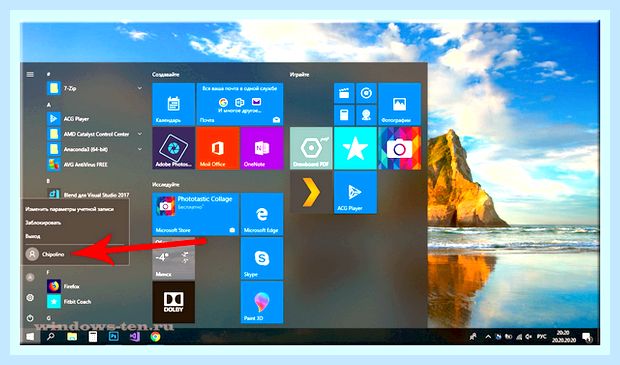Open Settings gear in Start sidebar
The width and height of the screenshot is (620, 365).
30,297
